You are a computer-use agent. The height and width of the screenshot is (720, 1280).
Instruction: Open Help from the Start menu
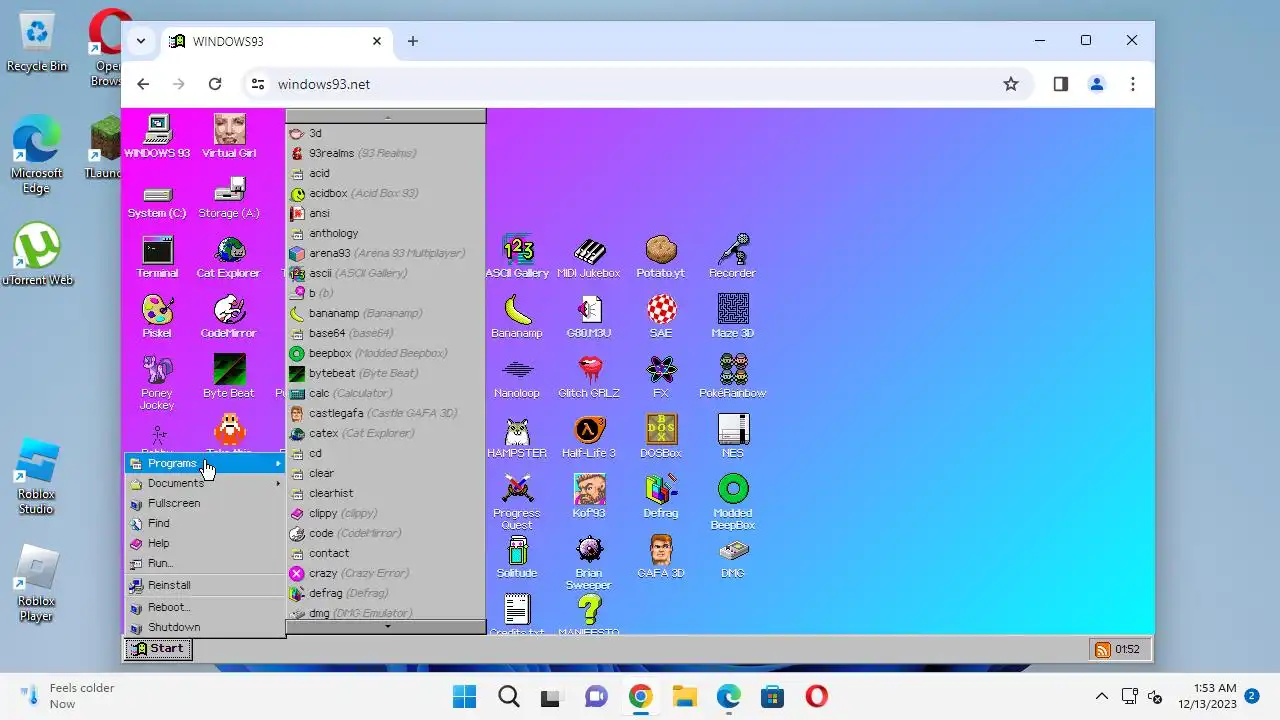[205, 543]
